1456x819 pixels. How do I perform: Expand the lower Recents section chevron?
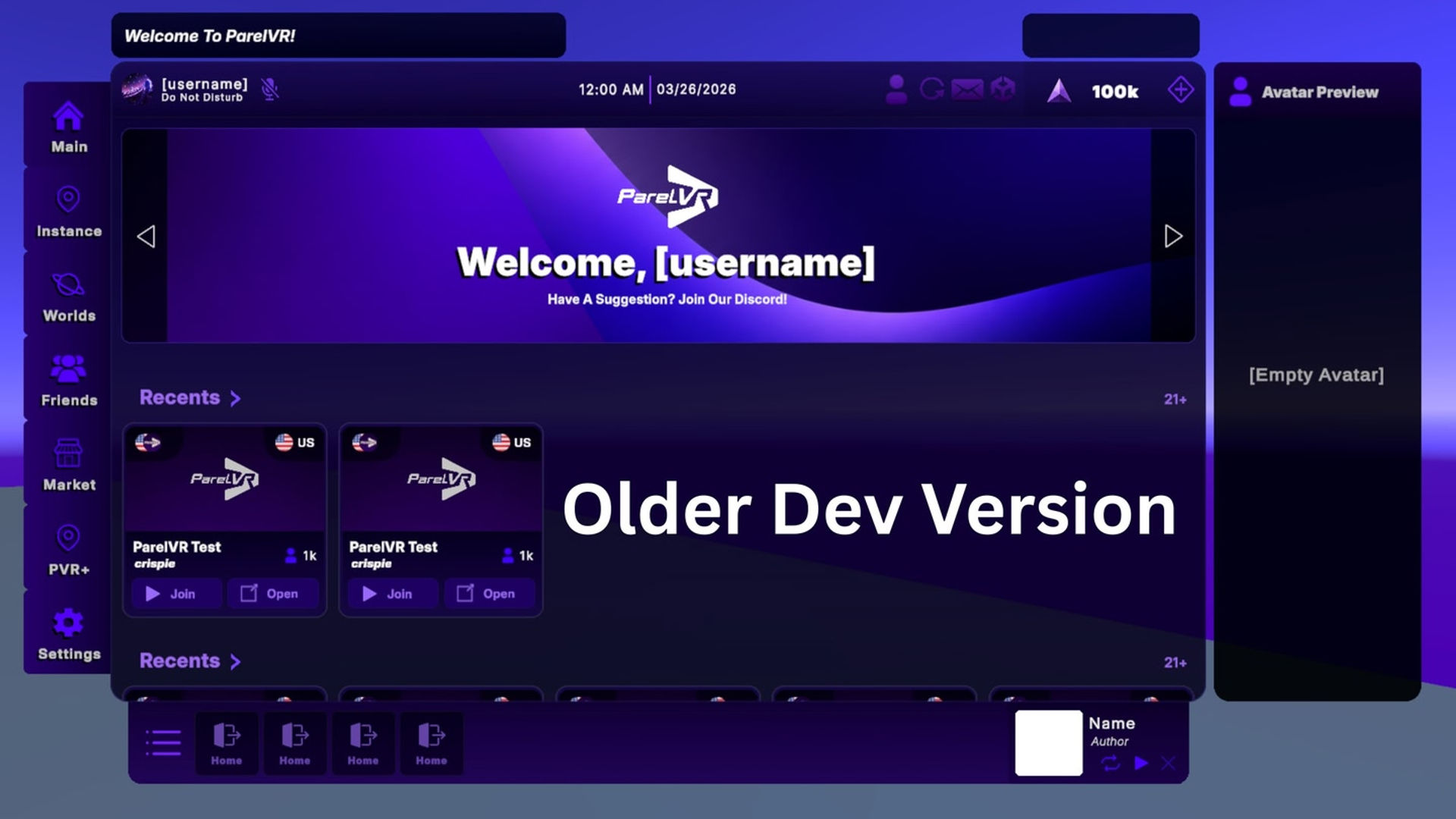tap(235, 662)
